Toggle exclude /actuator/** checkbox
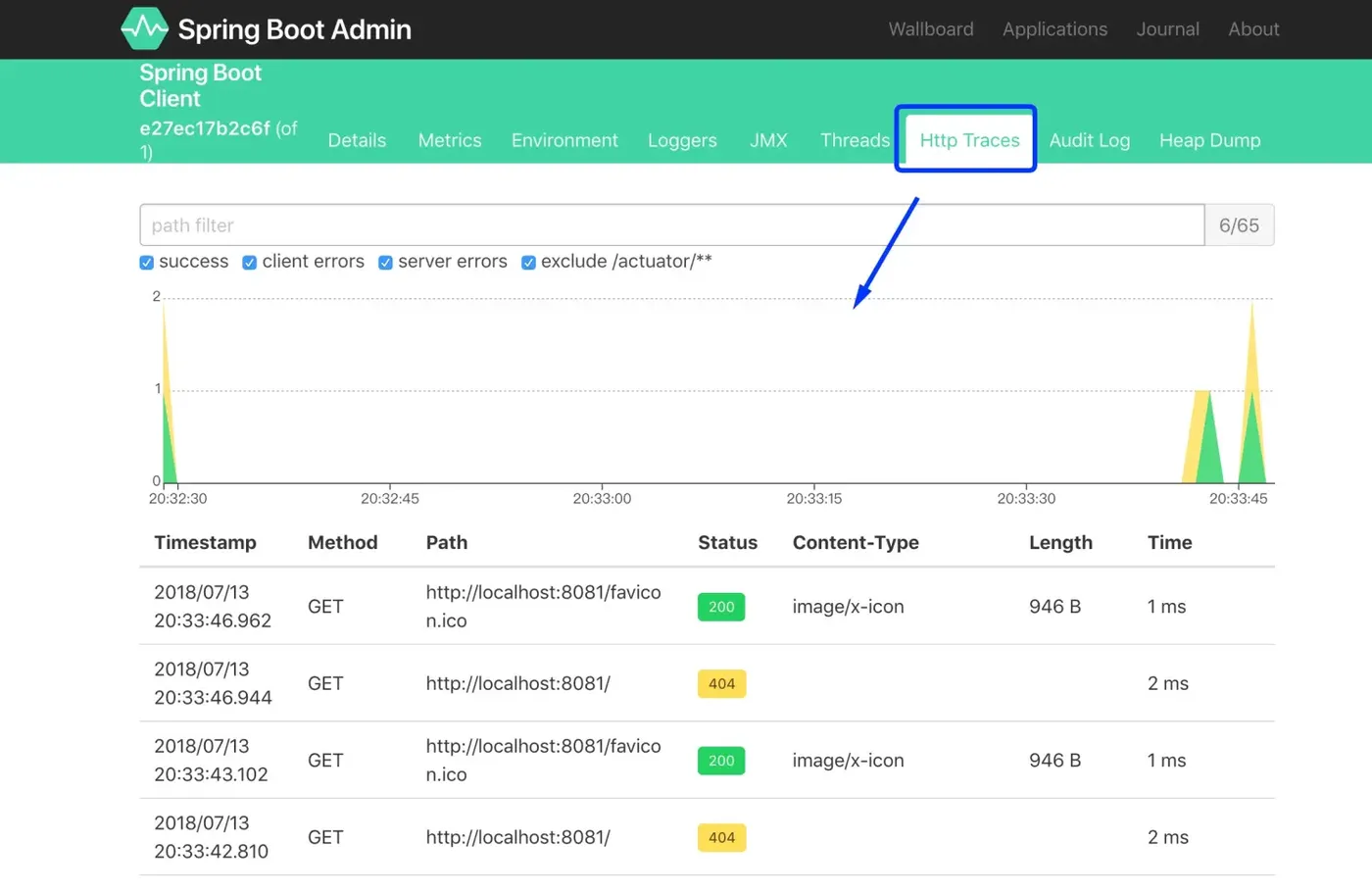The height and width of the screenshot is (891, 1372). click(x=528, y=263)
